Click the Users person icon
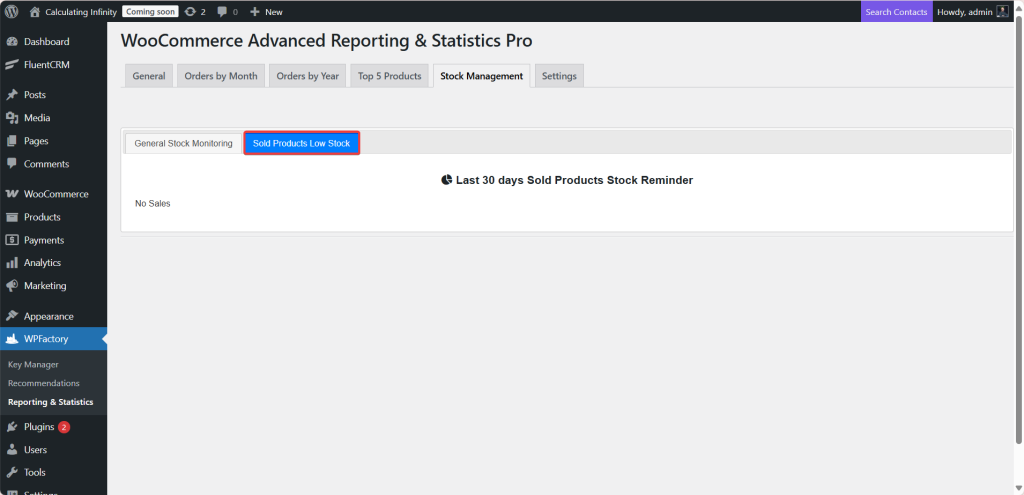Viewport: 1024px width, 495px height. click(12, 450)
